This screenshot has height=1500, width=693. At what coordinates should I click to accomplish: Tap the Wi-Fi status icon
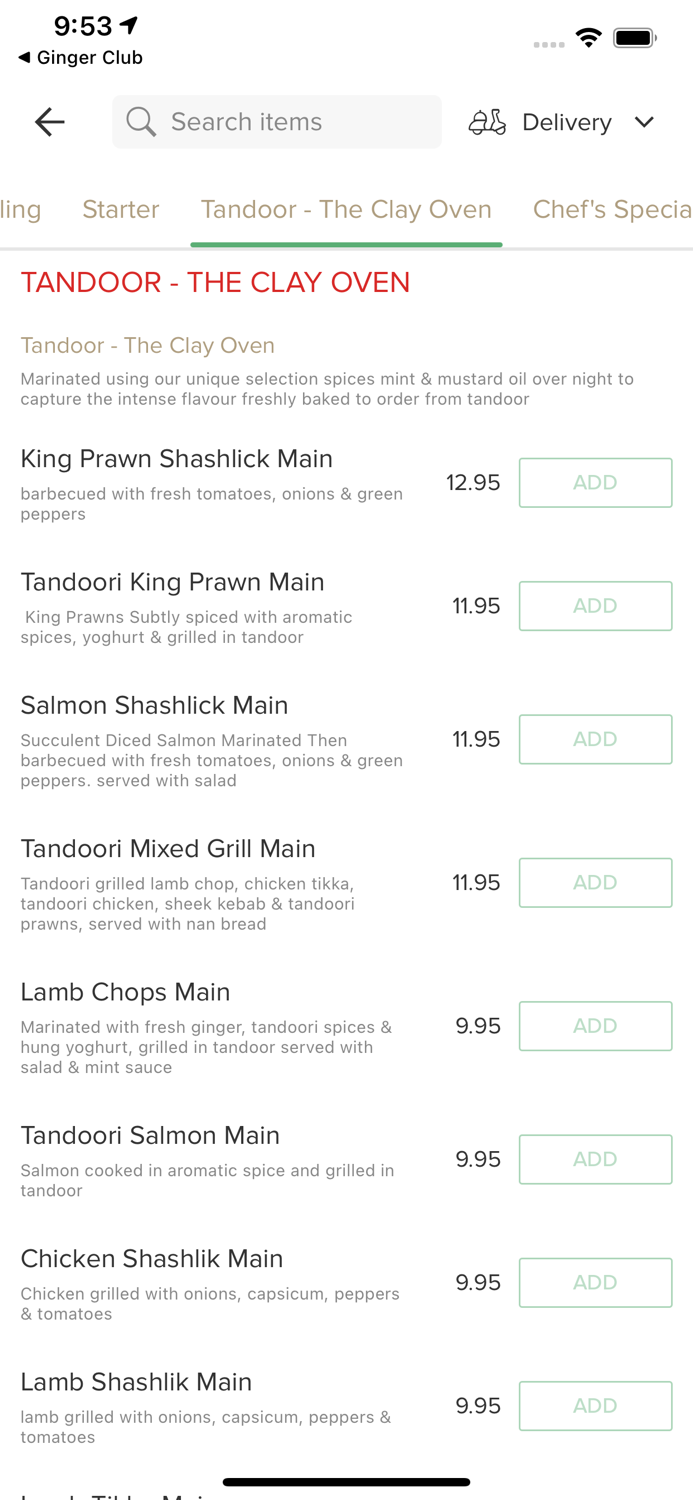[x=589, y=38]
